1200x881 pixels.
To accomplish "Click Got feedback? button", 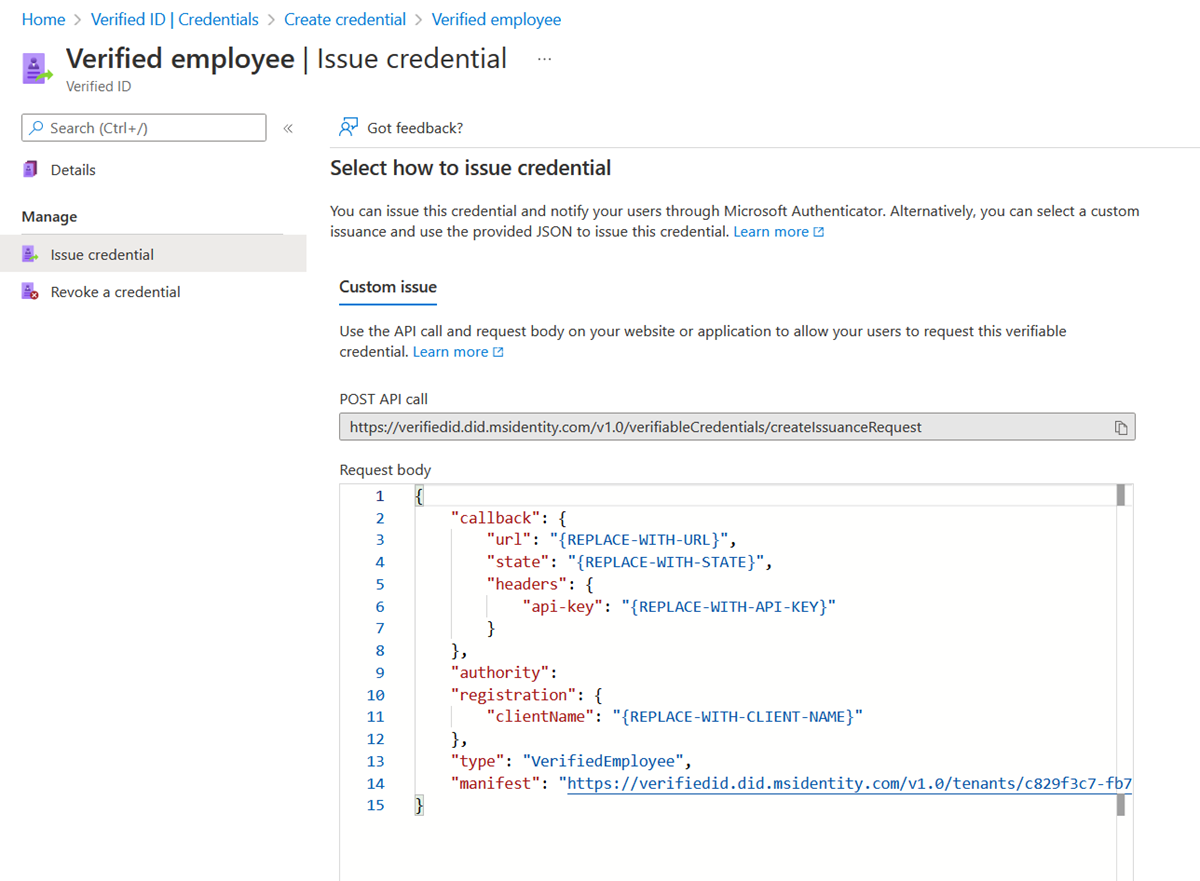I will tap(401, 128).
